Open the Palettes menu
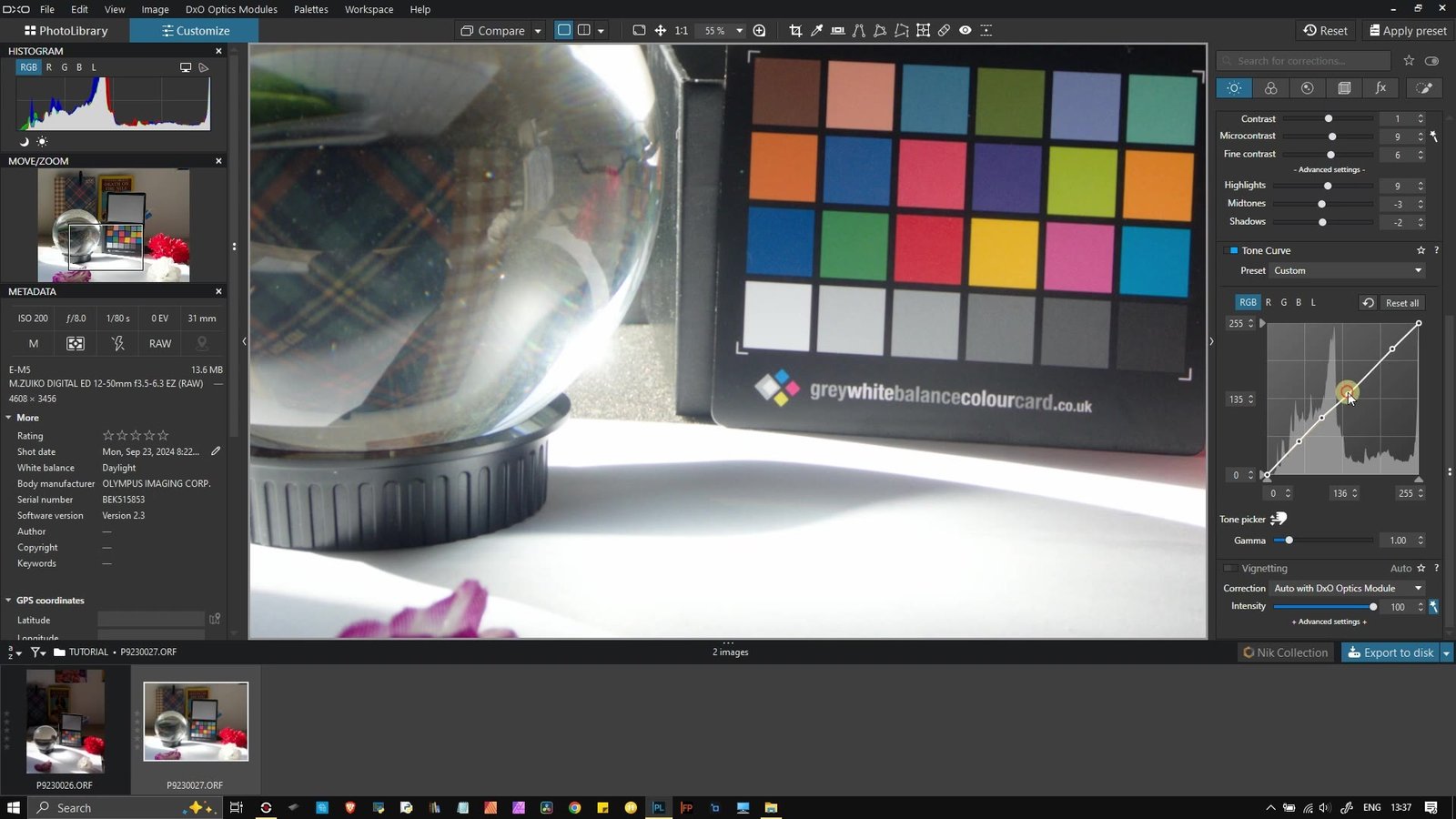The height and width of the screenshot is (819, 1456). pos(310,9)
